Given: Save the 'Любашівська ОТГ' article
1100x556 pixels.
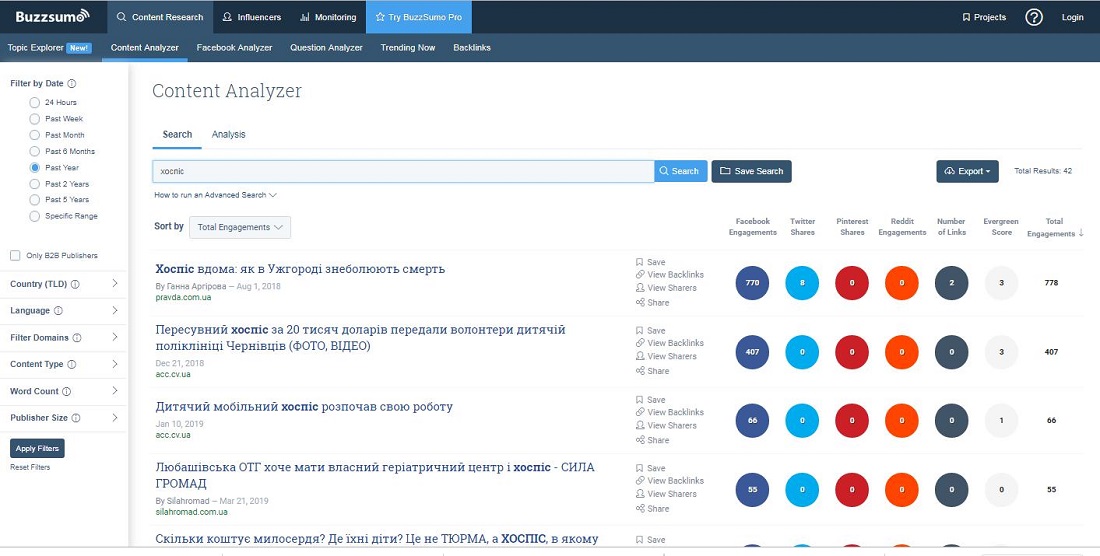Looking at the screenshot, I should tap(650, 468).
